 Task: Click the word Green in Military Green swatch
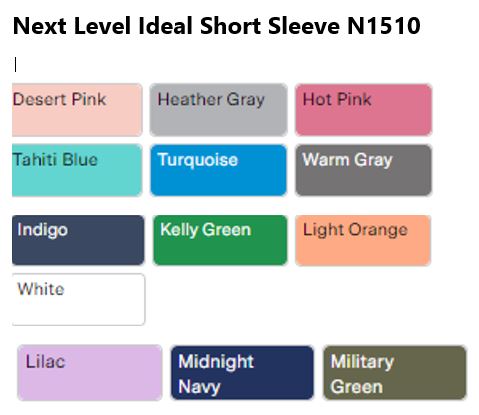(357, 387)
